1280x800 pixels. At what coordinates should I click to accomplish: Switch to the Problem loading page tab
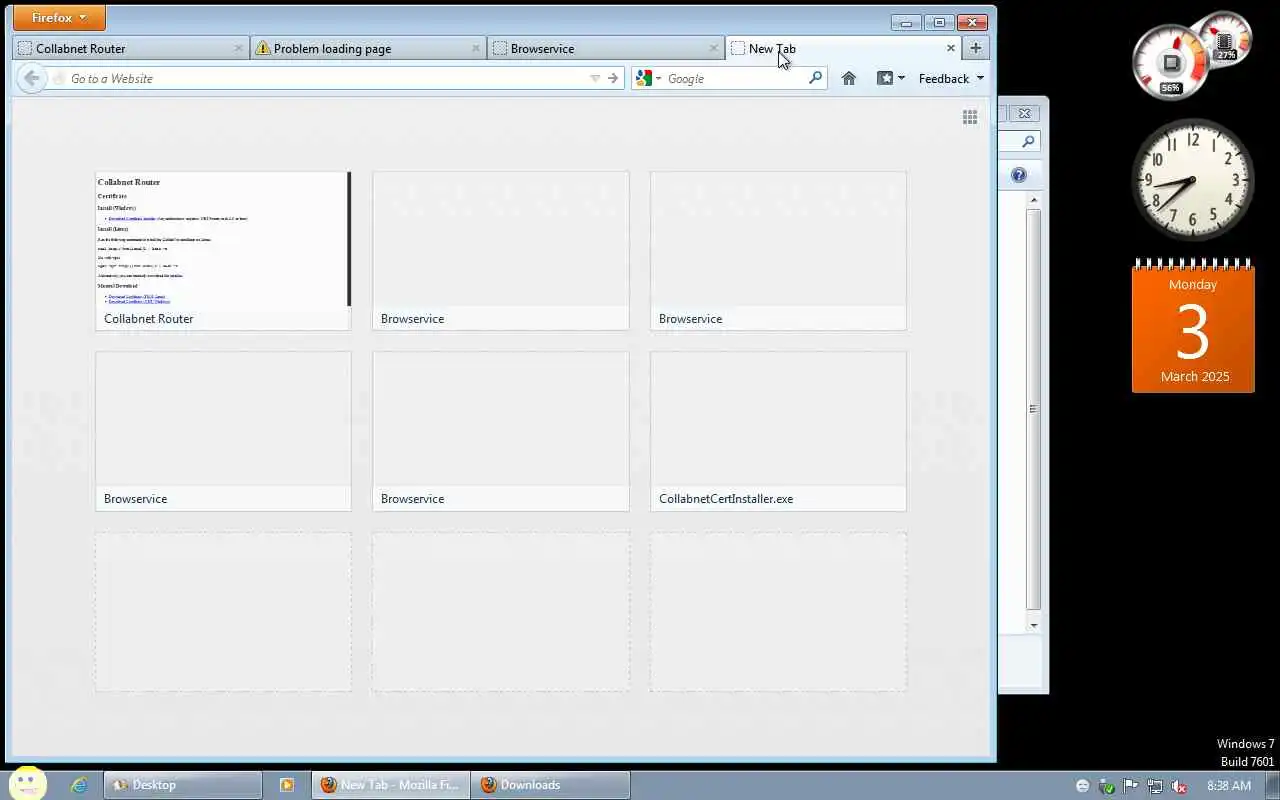[368, 48]
